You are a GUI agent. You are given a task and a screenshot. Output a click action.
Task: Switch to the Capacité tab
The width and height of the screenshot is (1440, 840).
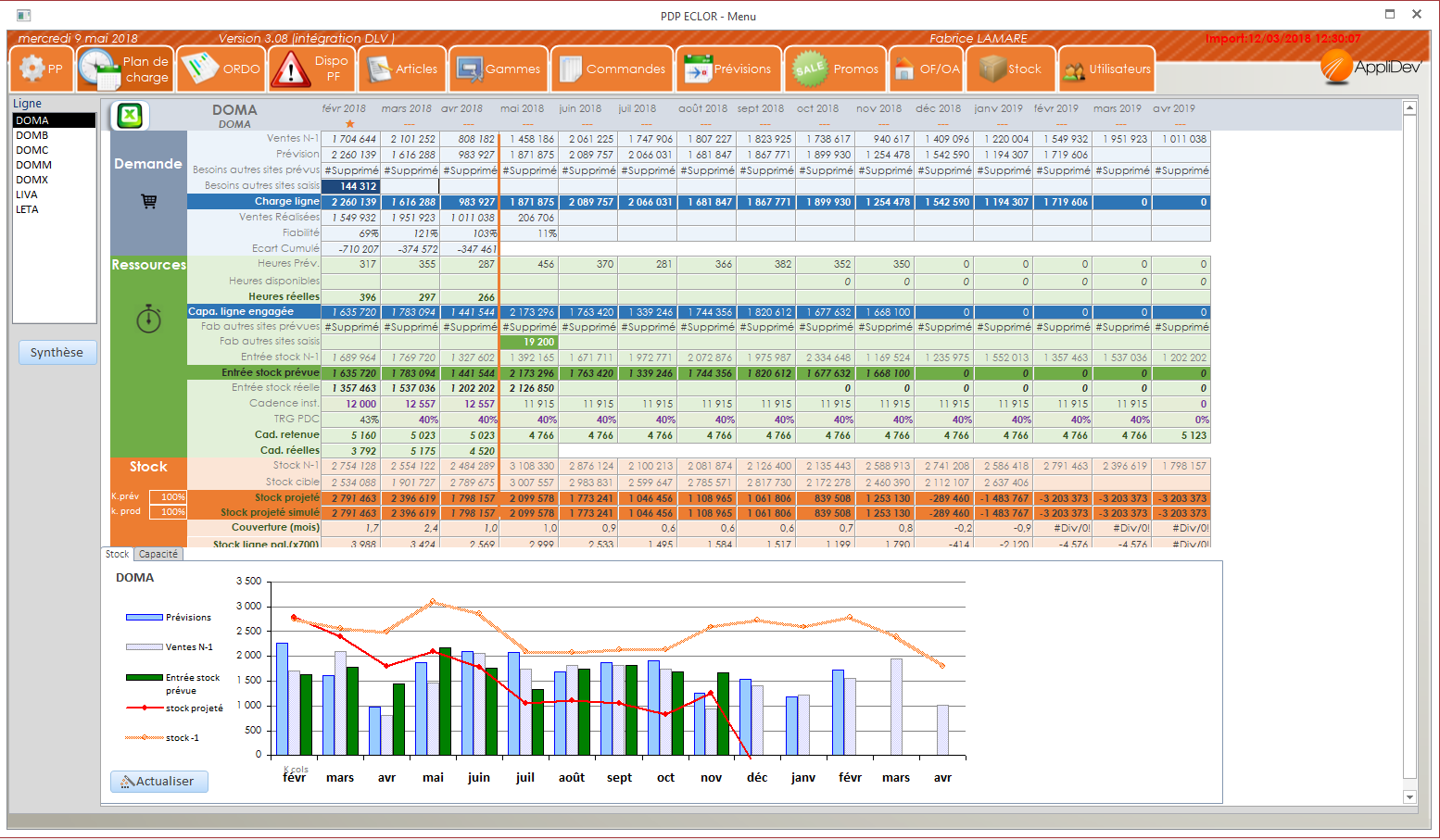pos(158,554)
